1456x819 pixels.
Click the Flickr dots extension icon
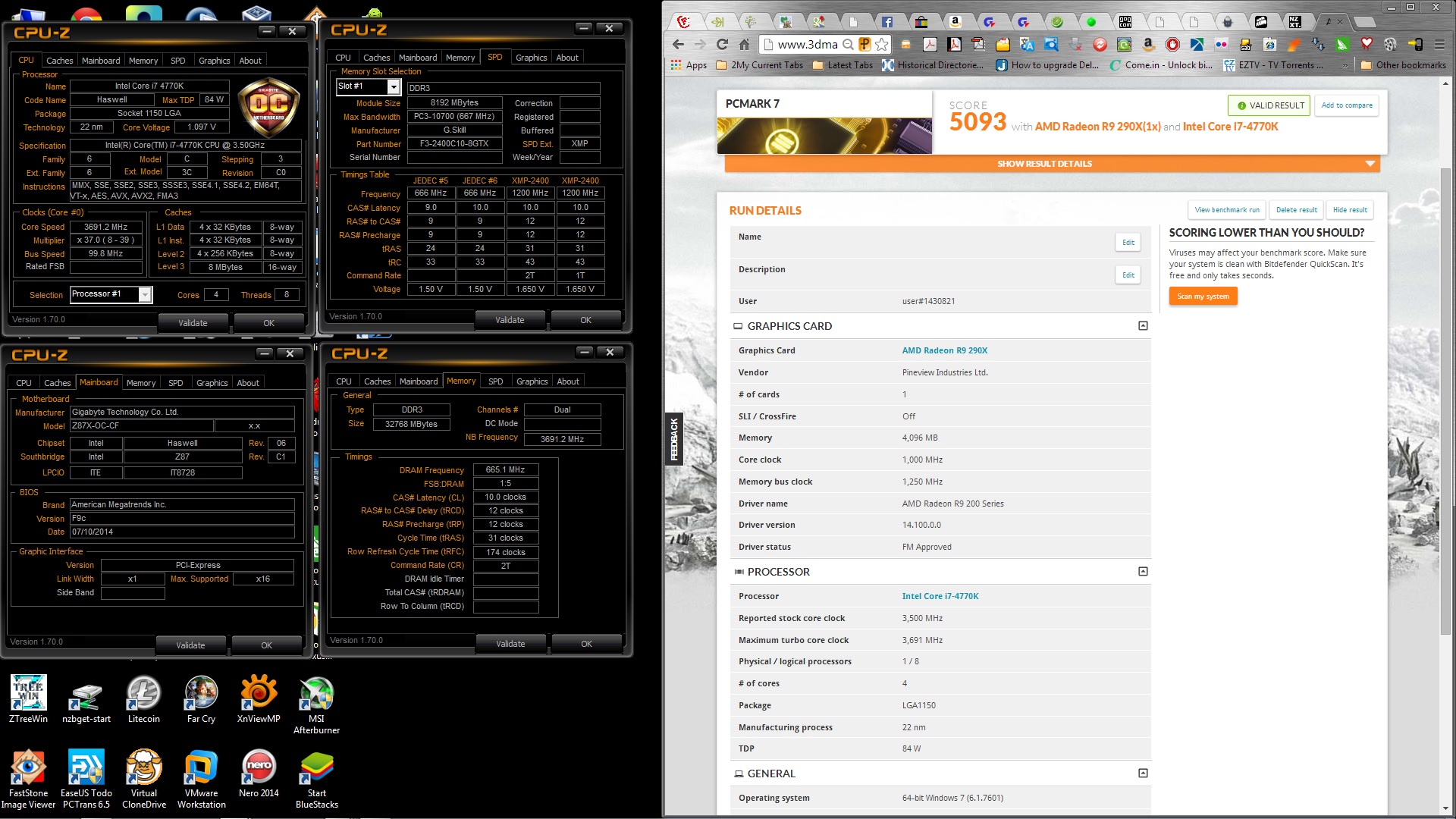tap(1221, 45)
